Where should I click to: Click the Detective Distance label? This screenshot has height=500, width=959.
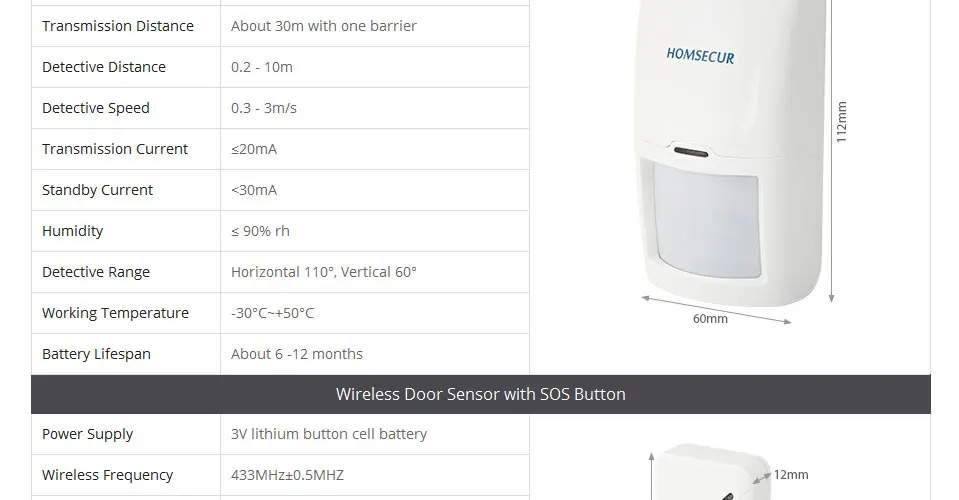[x=104, y=67]
